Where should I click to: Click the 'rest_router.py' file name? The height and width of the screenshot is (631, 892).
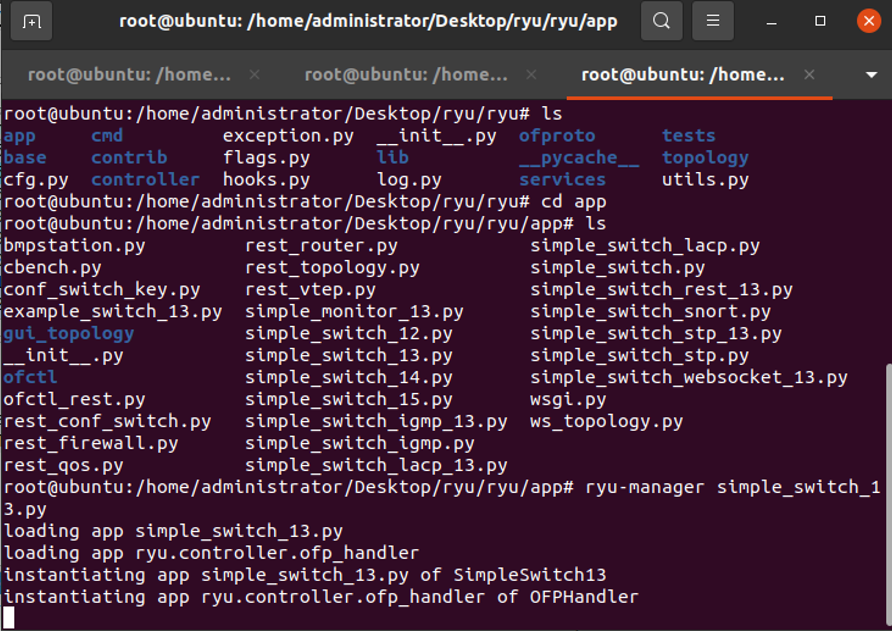click(x=321, y=246)
